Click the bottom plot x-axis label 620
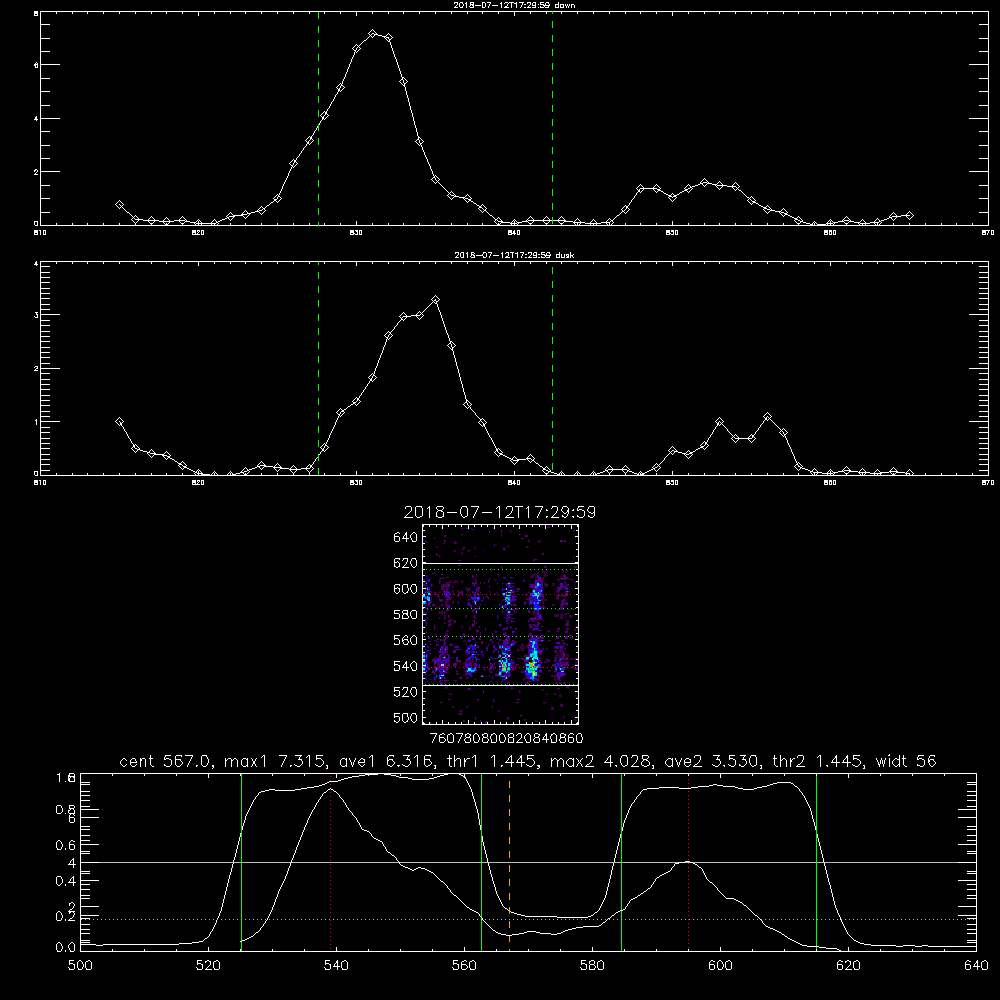The image size is (1000, 1000). [848, 966]
